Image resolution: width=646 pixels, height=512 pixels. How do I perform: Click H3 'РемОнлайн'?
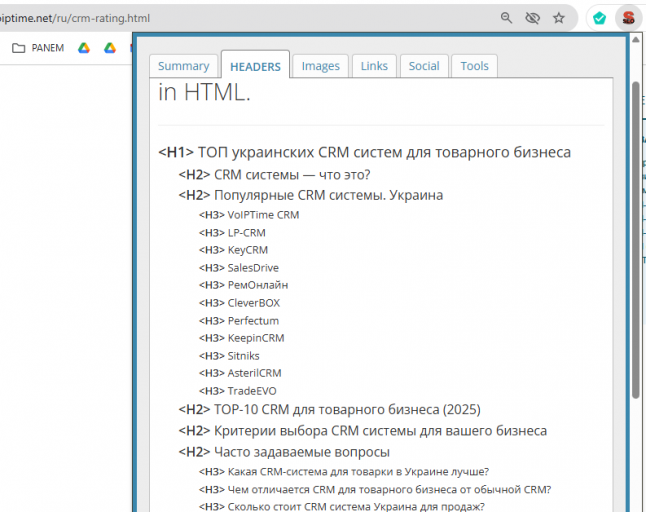(x=243, y=285)
